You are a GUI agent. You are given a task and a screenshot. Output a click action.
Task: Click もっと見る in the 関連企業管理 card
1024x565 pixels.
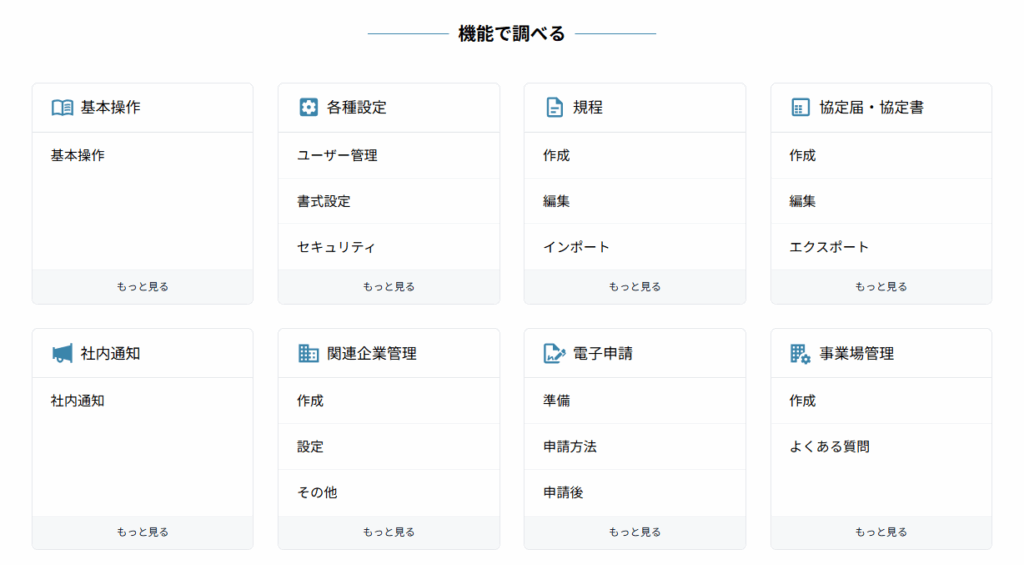(x=389, y=532)
